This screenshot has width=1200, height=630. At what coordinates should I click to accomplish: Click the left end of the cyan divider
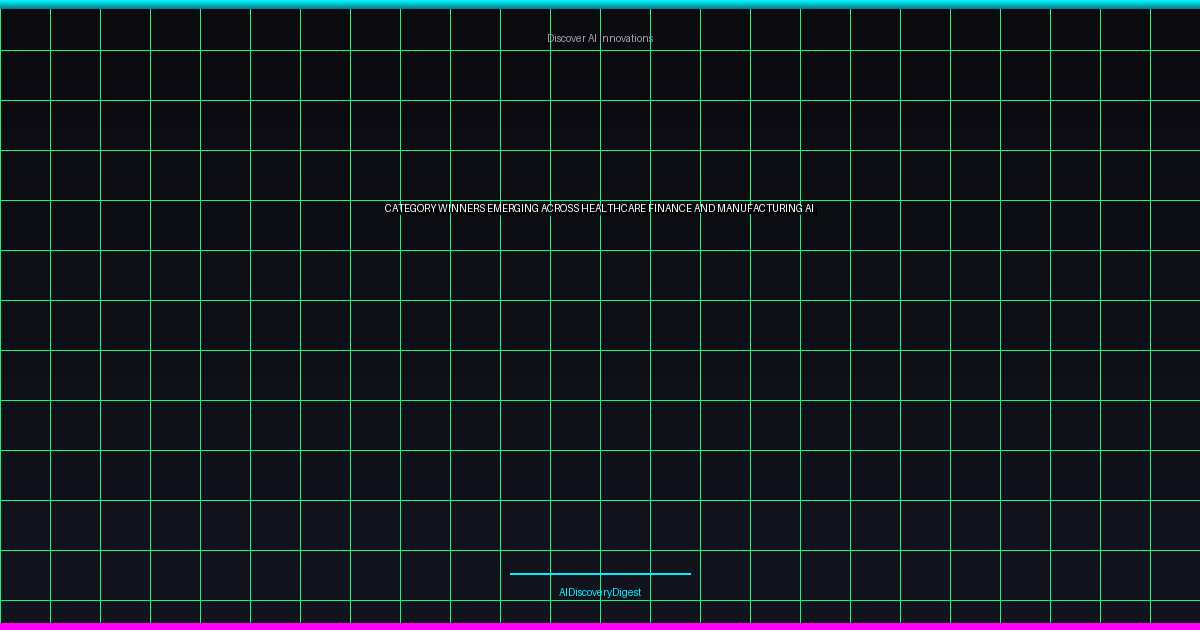point(513,574)
